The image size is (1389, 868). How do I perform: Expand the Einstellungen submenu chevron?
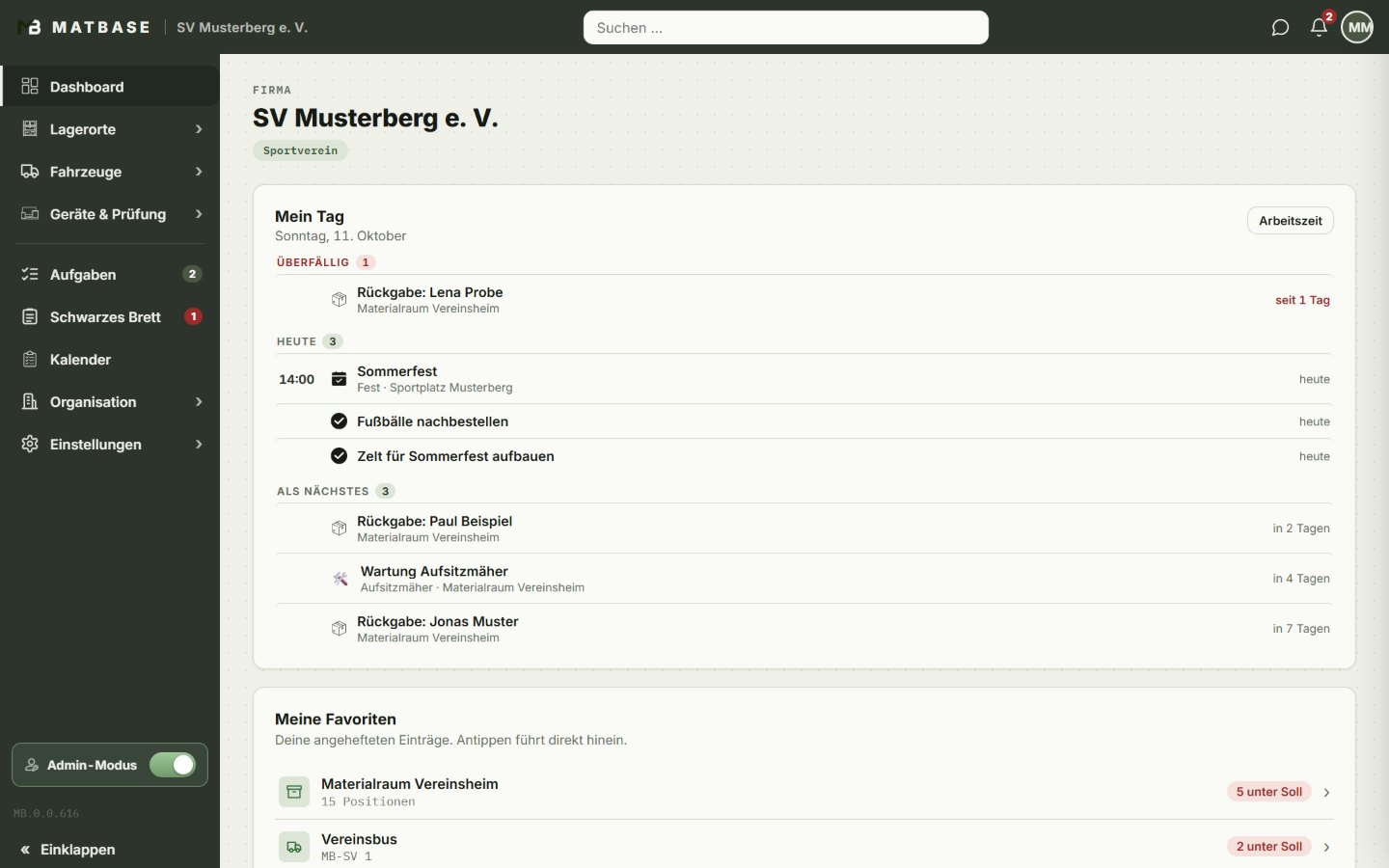click(199, 445)
